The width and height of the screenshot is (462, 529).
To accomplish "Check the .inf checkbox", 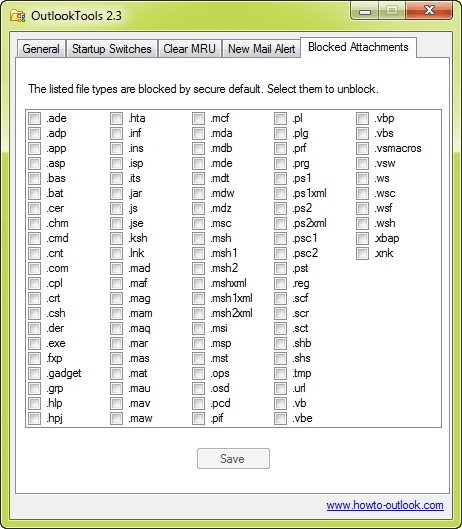I will tap(116, 133).
